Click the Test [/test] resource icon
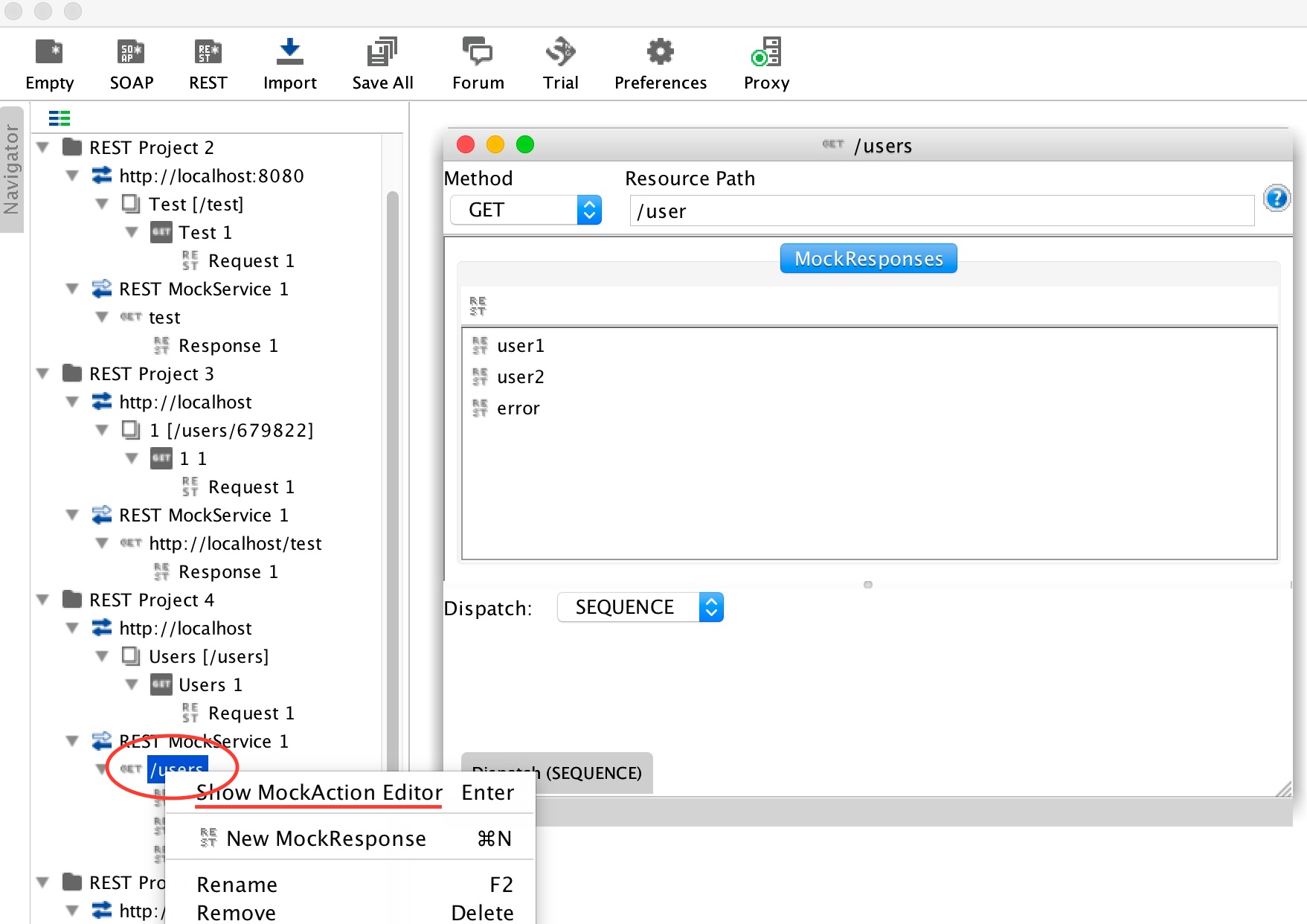 (131, 203)
